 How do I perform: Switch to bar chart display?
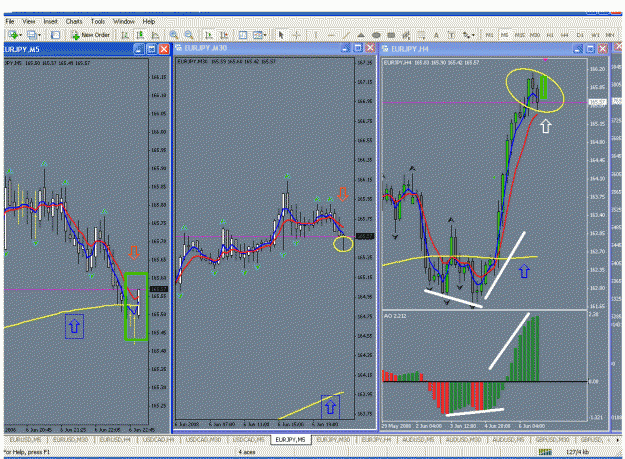pos(125,35)
